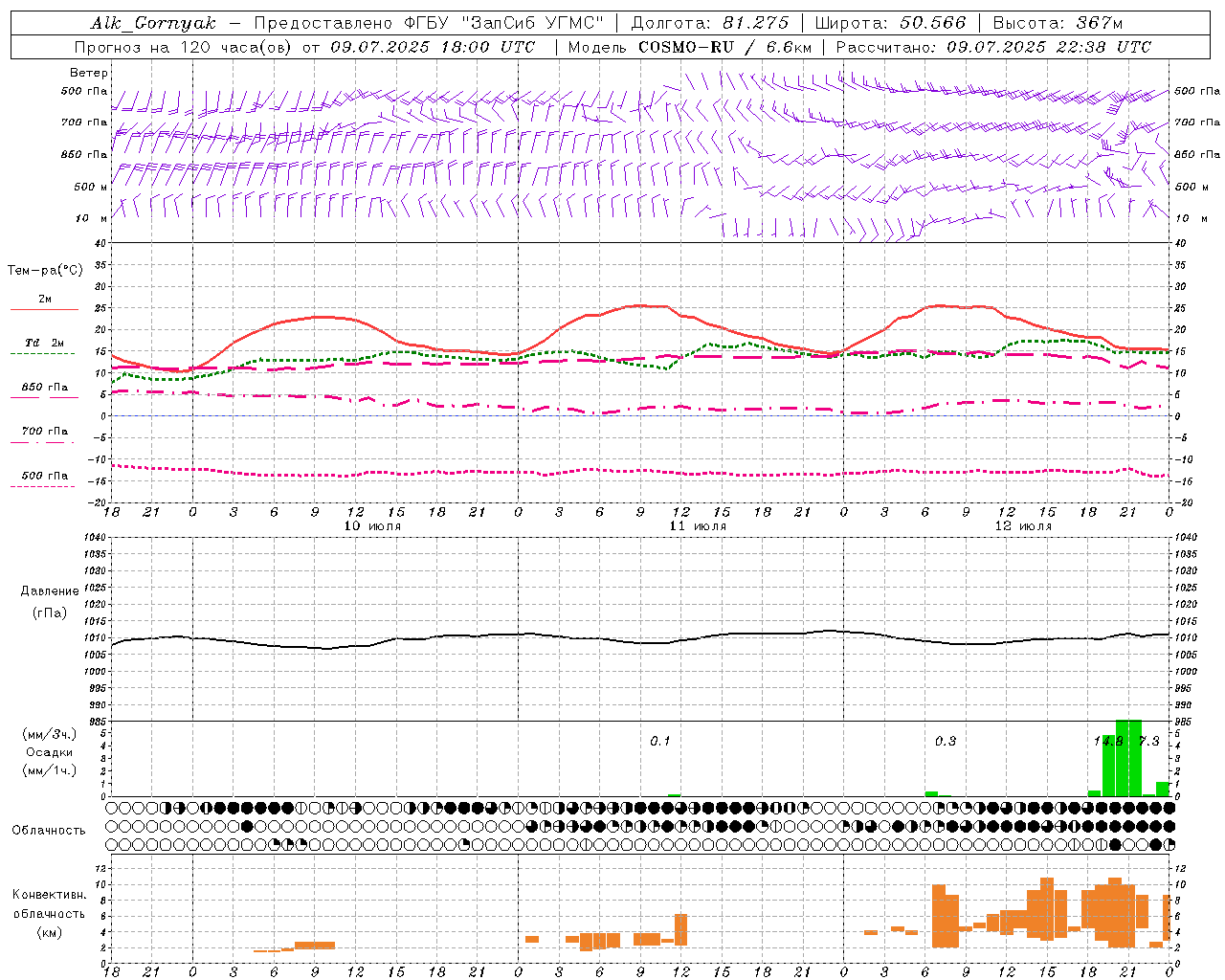Viewport: 1225px width, 980px height.
Task: Click the latitude value 50.566
Action: [x=933, y=23]
